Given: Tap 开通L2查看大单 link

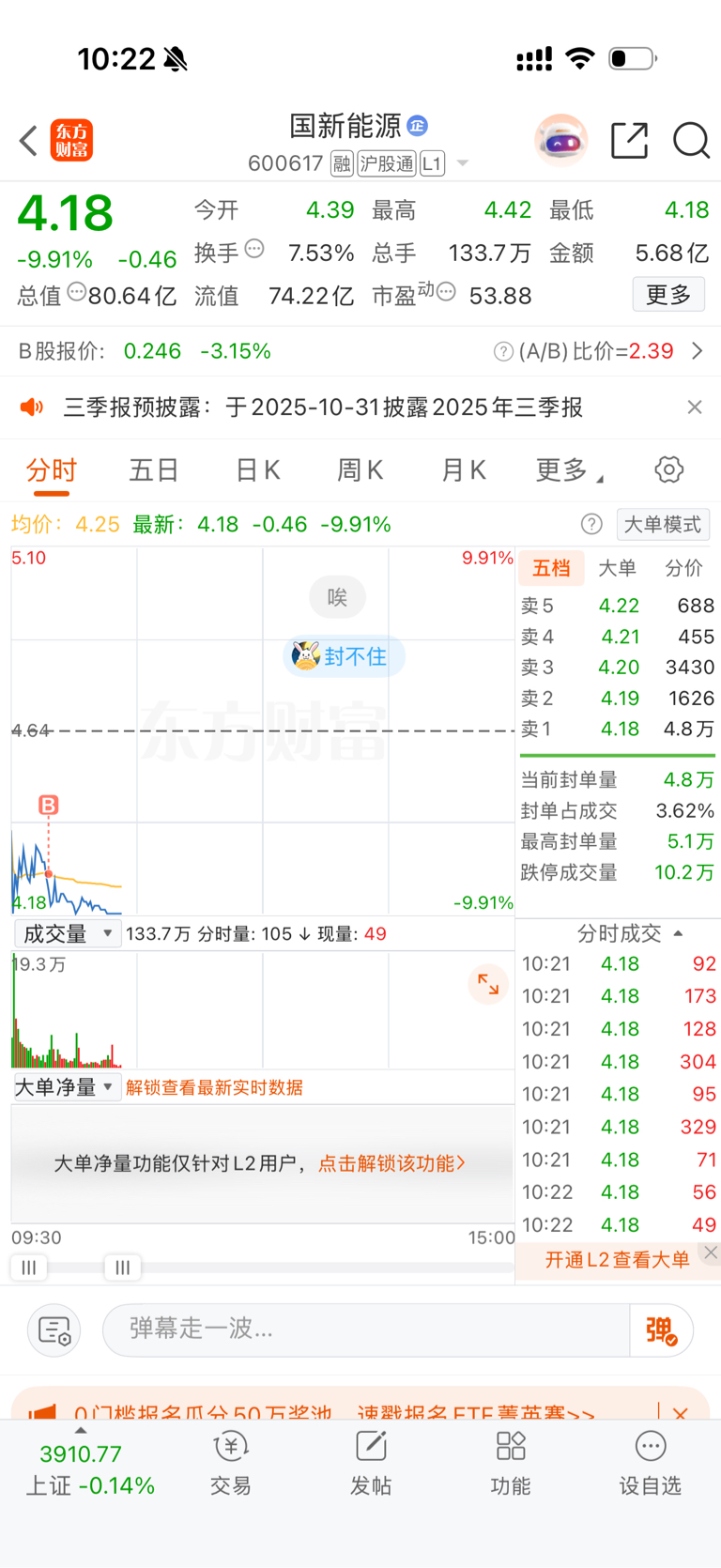Looking at the screenshot, I should 617,1260.
